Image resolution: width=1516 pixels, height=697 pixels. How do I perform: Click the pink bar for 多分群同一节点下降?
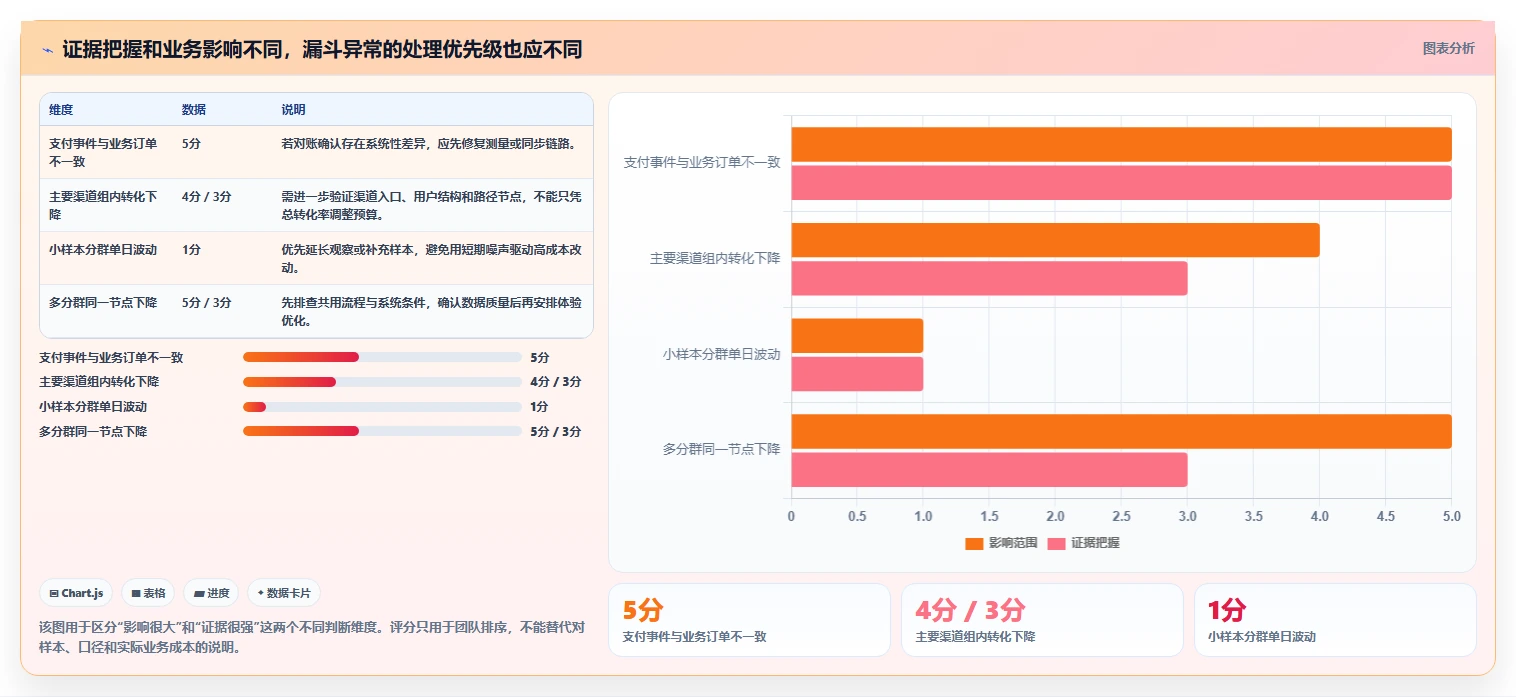[x=989, y=469]
